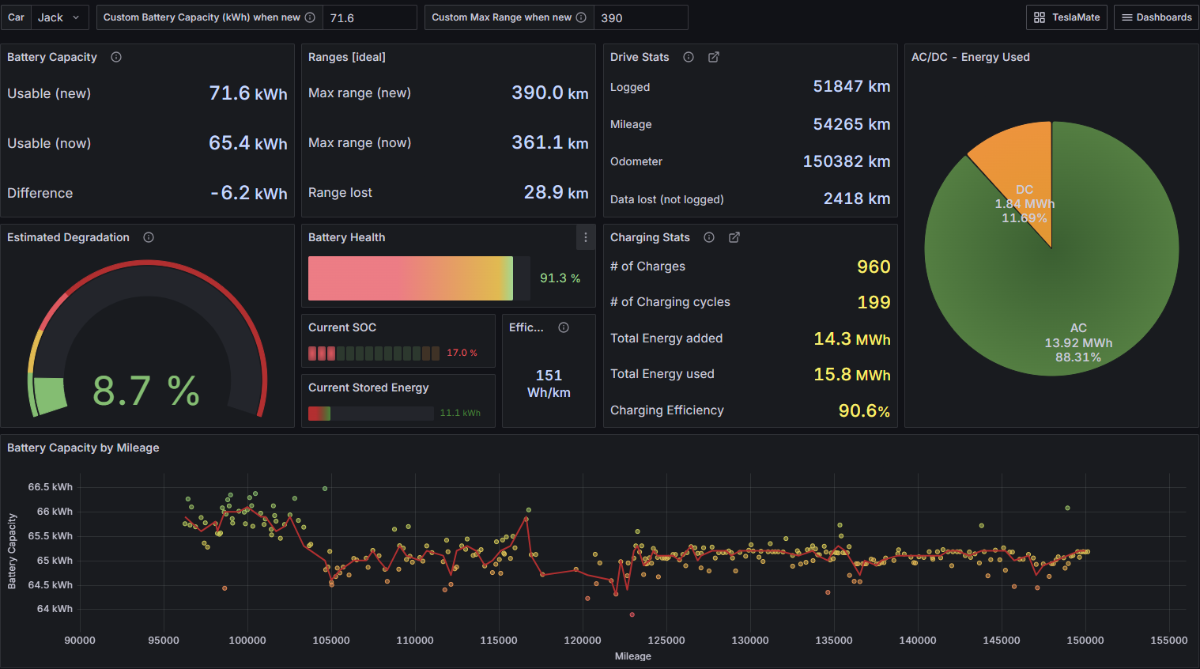Click info icon next to Battery Capacity title
Image resolution: width=1200 pixels, height=669 pixels.
click(116, 57)
